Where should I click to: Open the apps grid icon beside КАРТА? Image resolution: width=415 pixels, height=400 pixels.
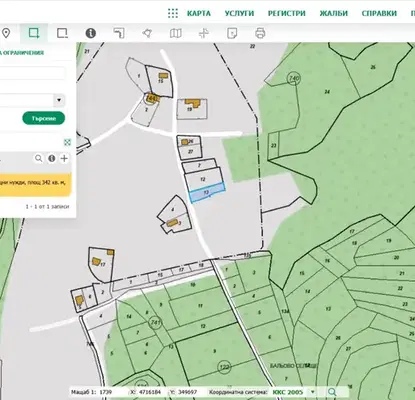(x=173, y=13)
